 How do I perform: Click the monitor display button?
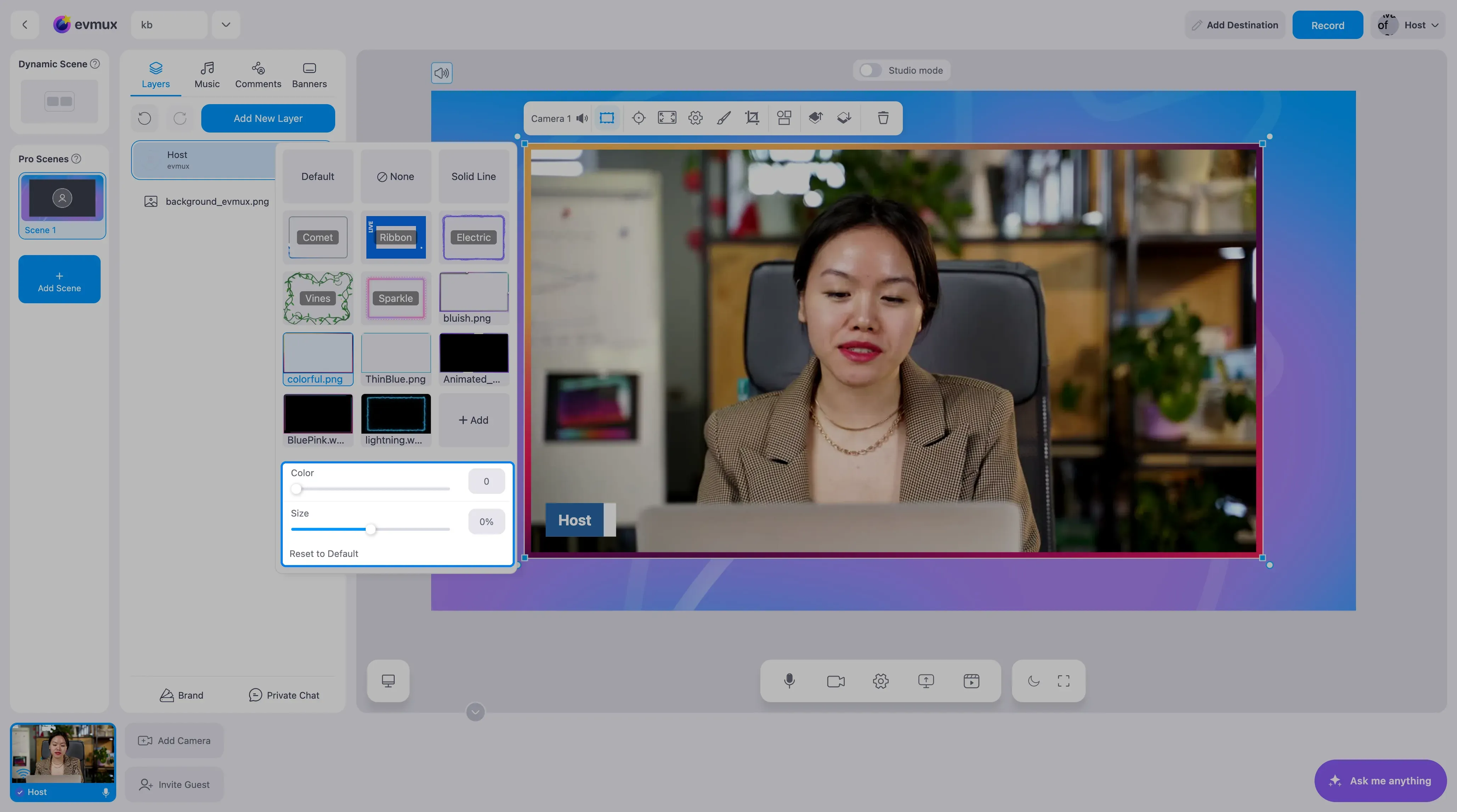tap(388, 681)
